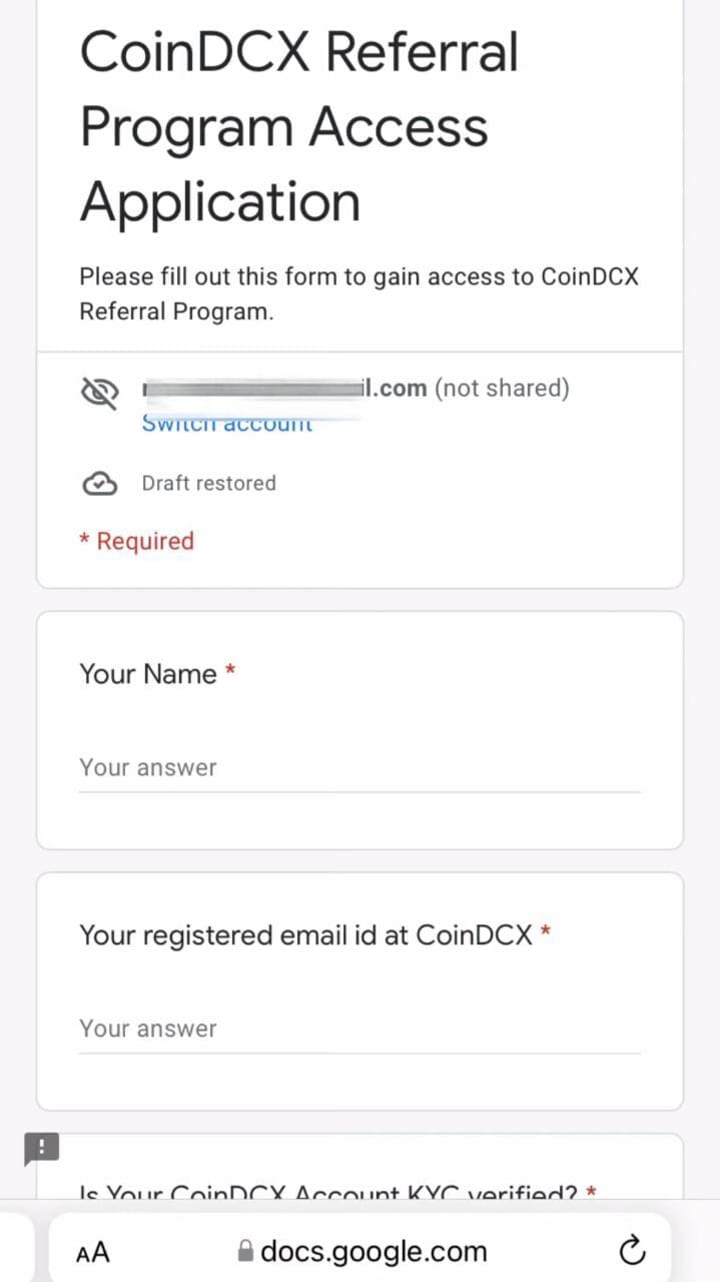Click the Draft restored cloud icon

[x=99, y=484]
